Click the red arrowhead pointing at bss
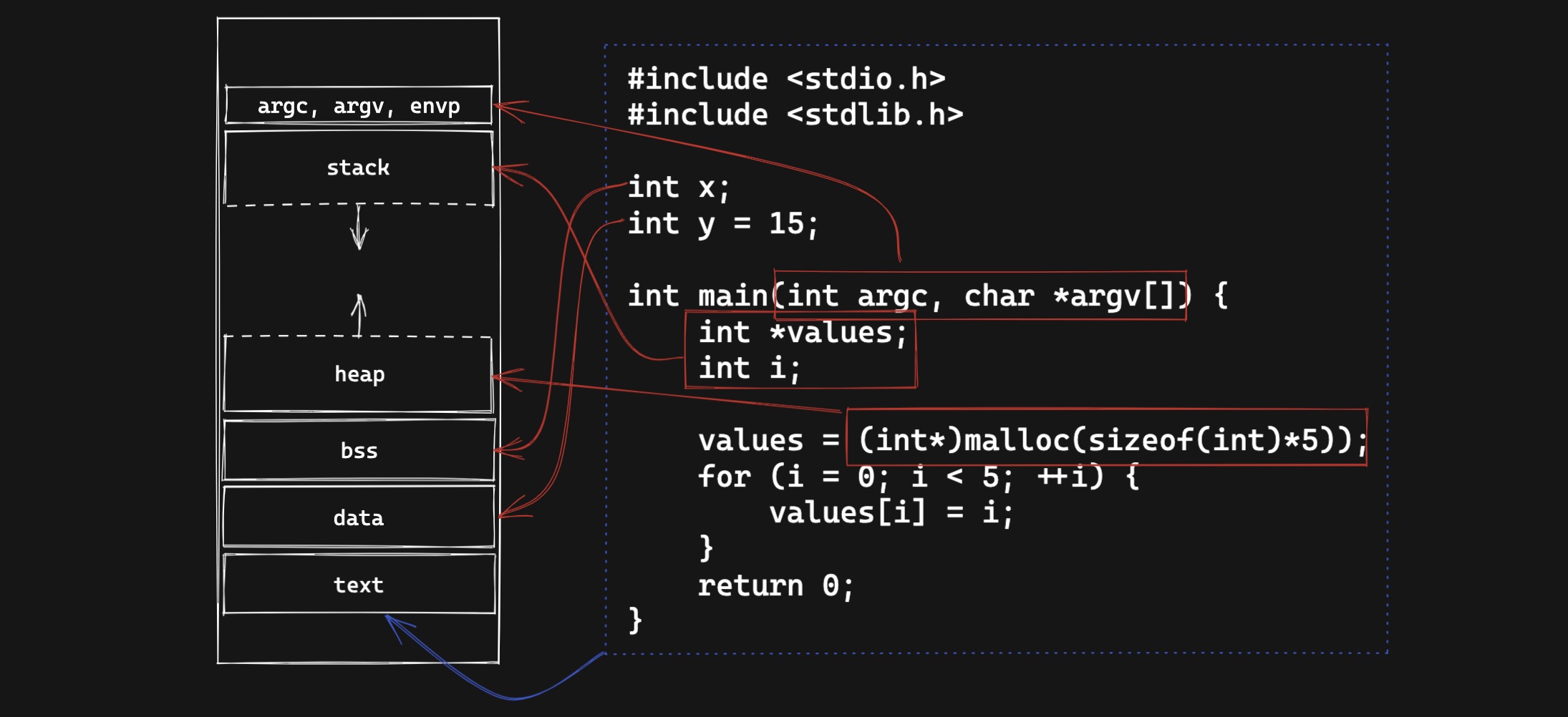Viewport: 1568px width, 717px height. 503,451
